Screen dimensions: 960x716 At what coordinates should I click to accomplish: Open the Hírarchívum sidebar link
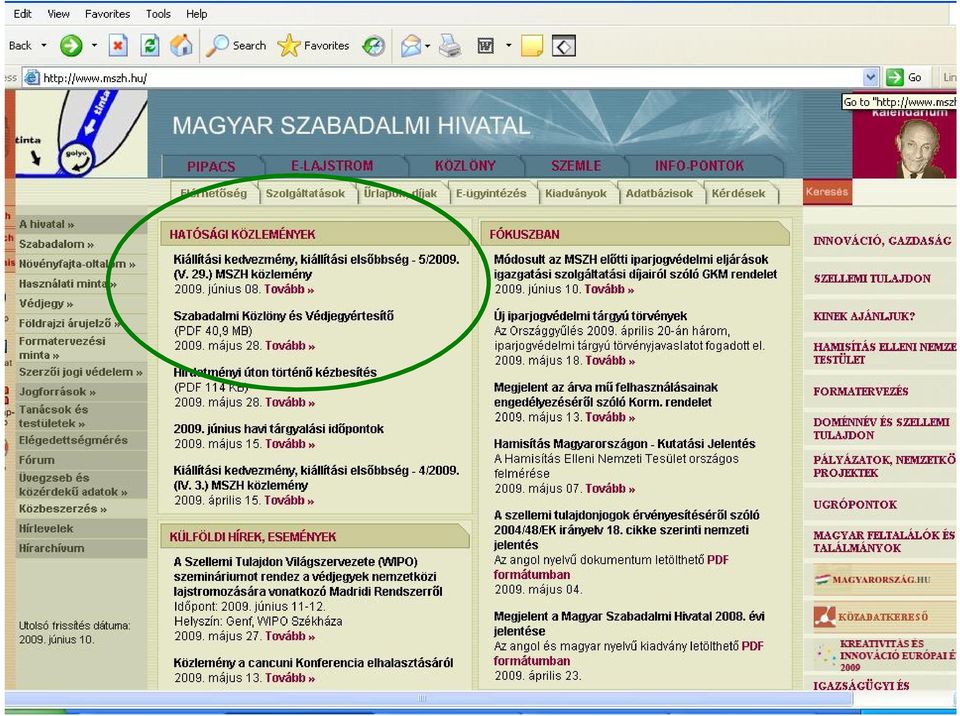pos(51,548)
